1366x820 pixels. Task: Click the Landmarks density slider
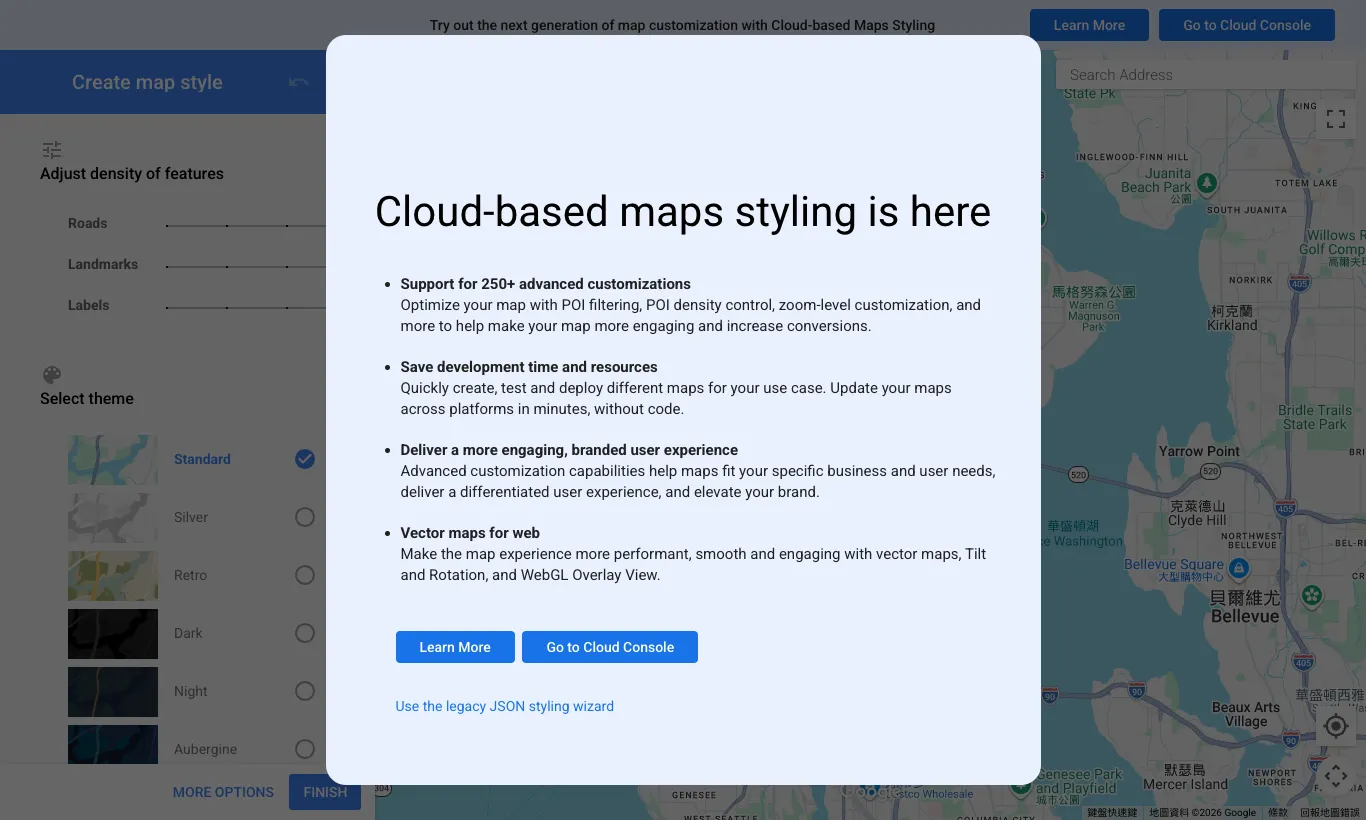click(x=246, y=266)
